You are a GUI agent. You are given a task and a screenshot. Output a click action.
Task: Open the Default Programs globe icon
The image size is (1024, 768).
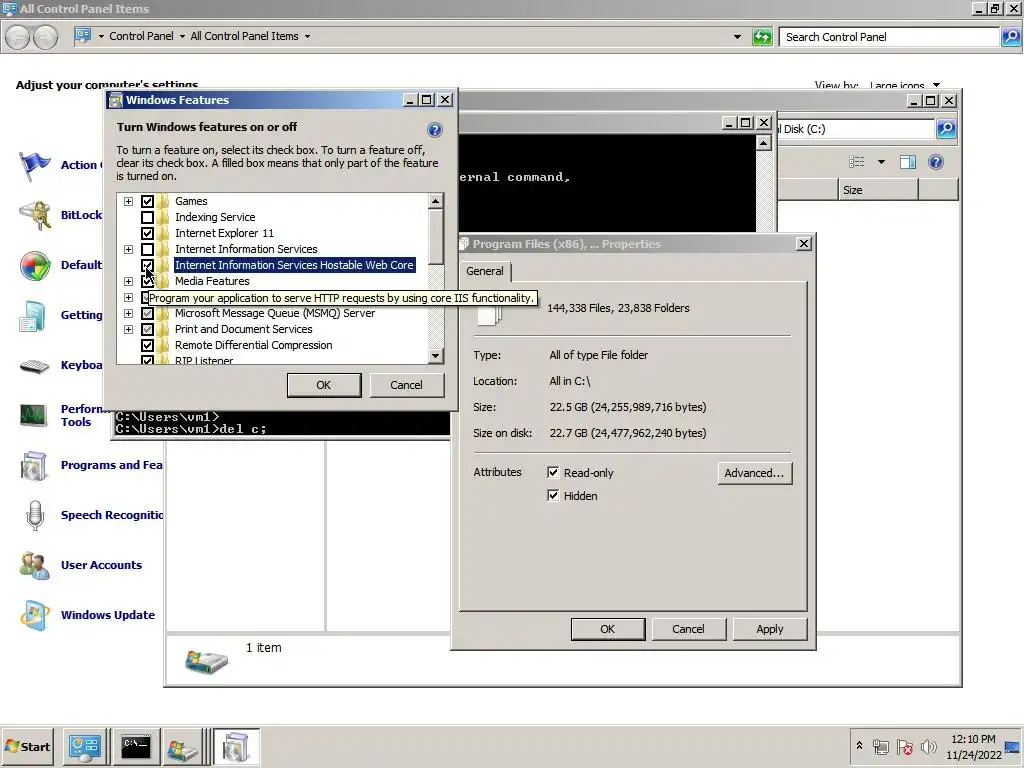tap(35, 265)
